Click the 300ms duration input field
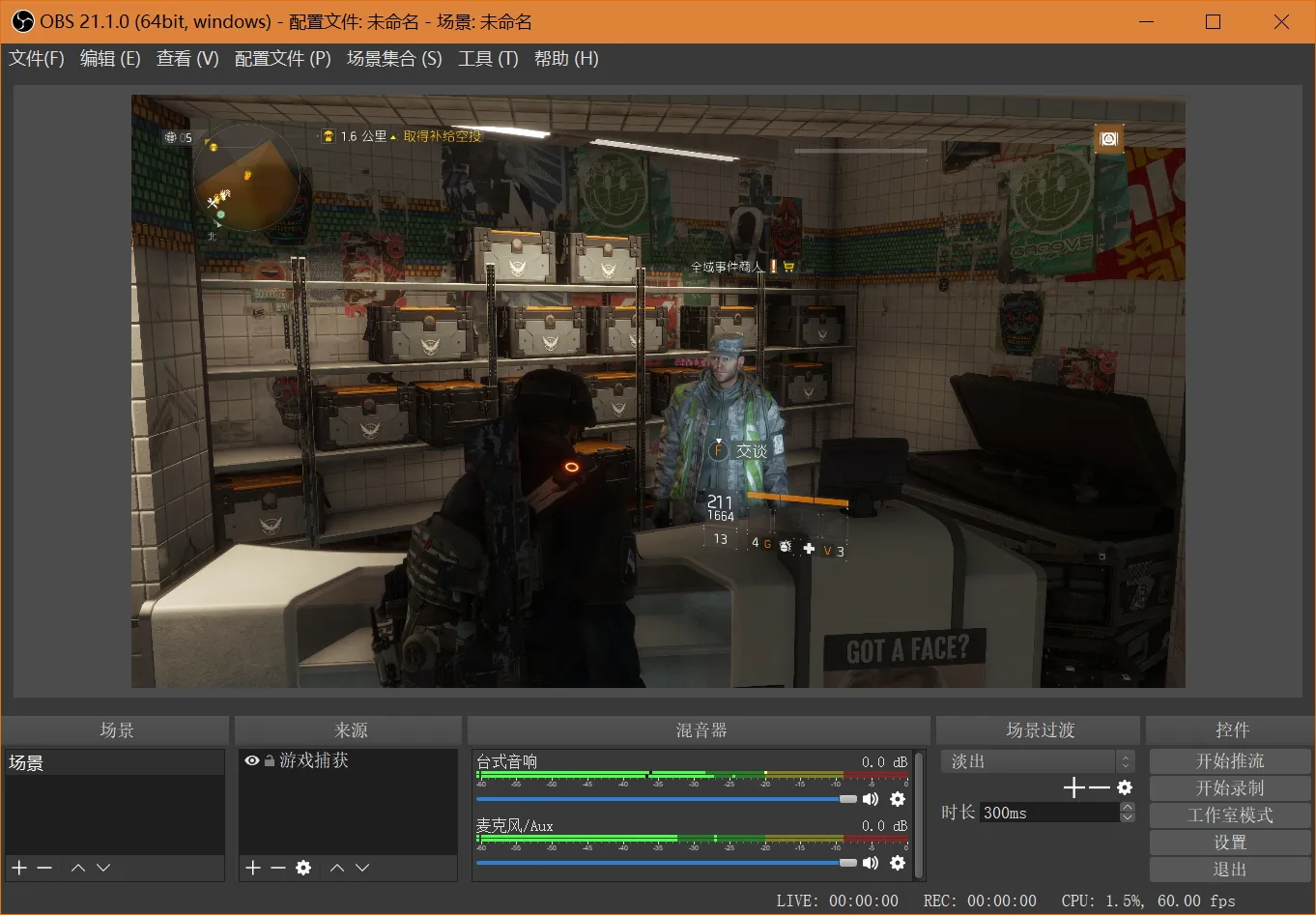The image size is (1316, 915). click(1049, 813)
